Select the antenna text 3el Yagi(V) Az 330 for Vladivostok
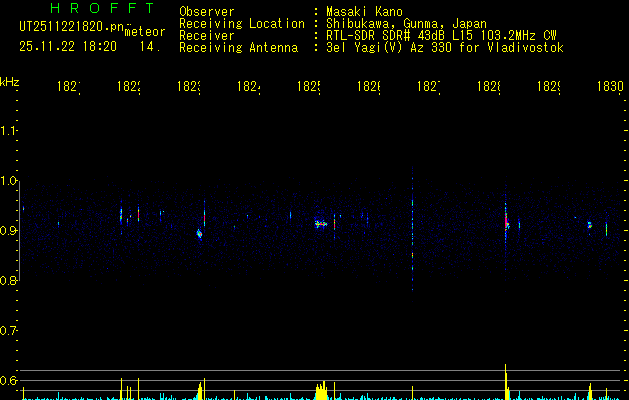The image size is (629, 400). click(445, 48)
